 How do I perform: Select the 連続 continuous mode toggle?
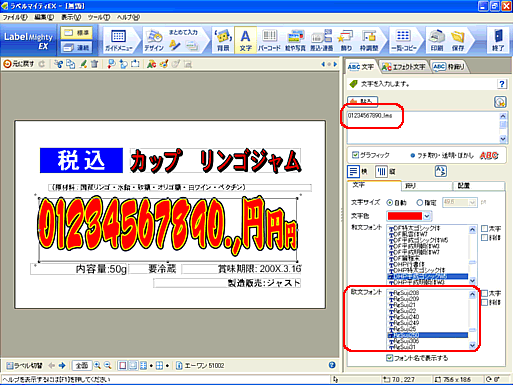coord(76,47)
